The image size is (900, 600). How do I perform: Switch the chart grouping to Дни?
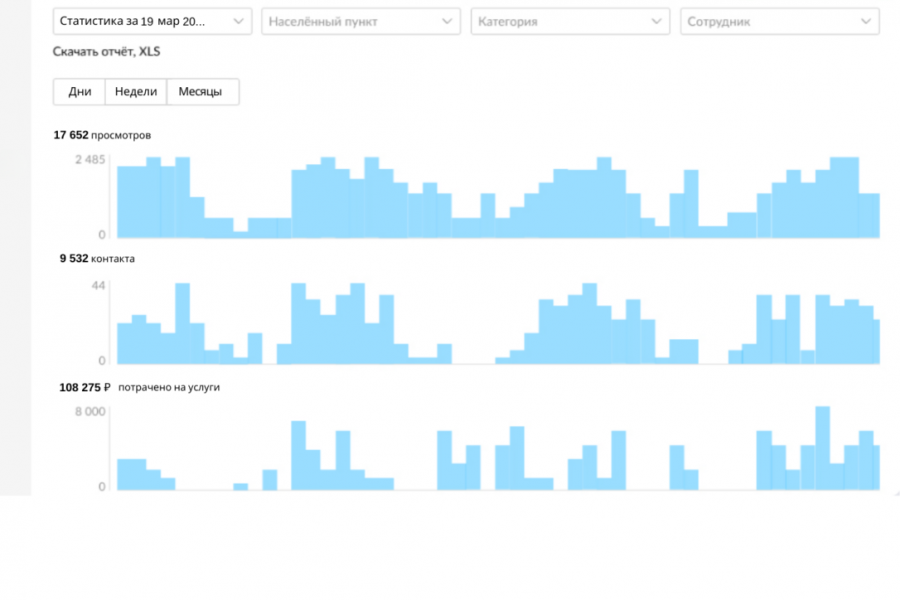point(80,92)
